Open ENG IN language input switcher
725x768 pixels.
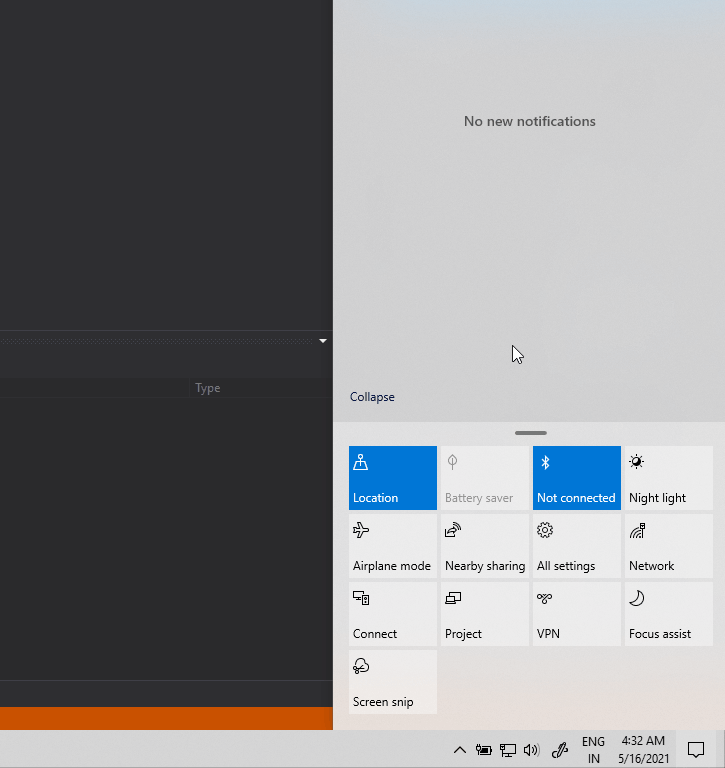pos(593,750)
